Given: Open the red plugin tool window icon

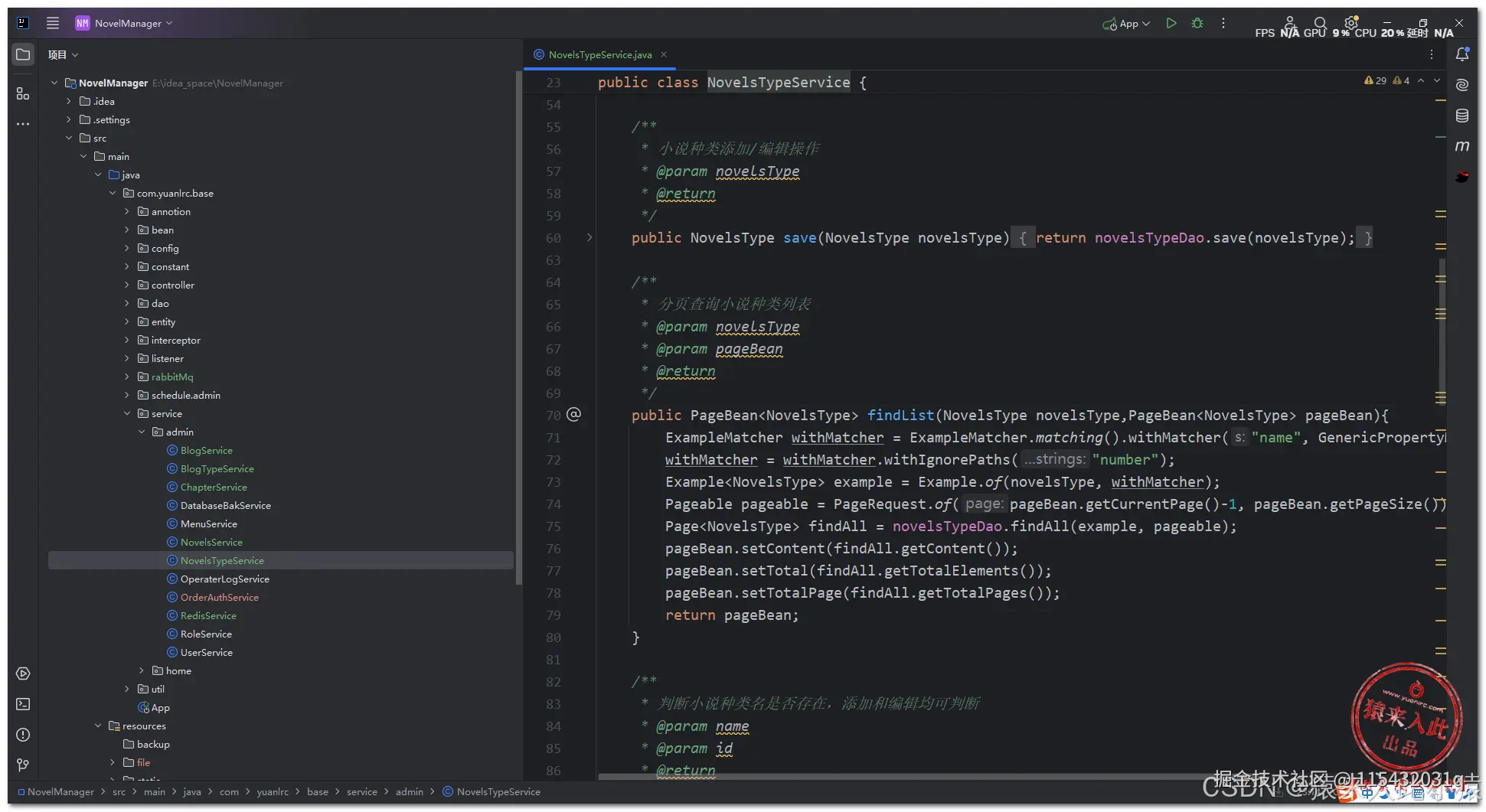Looking at the screenshot, I should 1462,177.
